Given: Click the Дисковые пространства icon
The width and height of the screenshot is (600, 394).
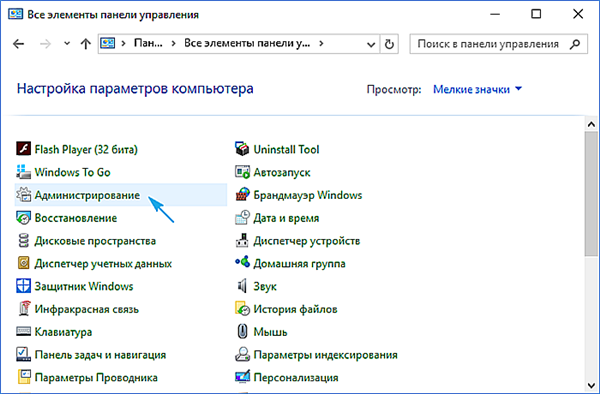Looking at the screenshot, I should (x=23, y=241).
